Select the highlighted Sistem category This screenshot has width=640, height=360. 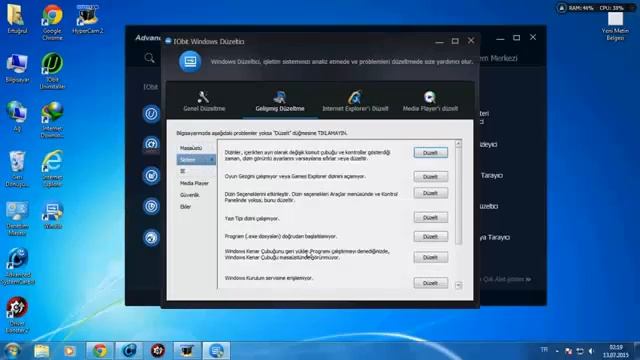pos(196,160)
